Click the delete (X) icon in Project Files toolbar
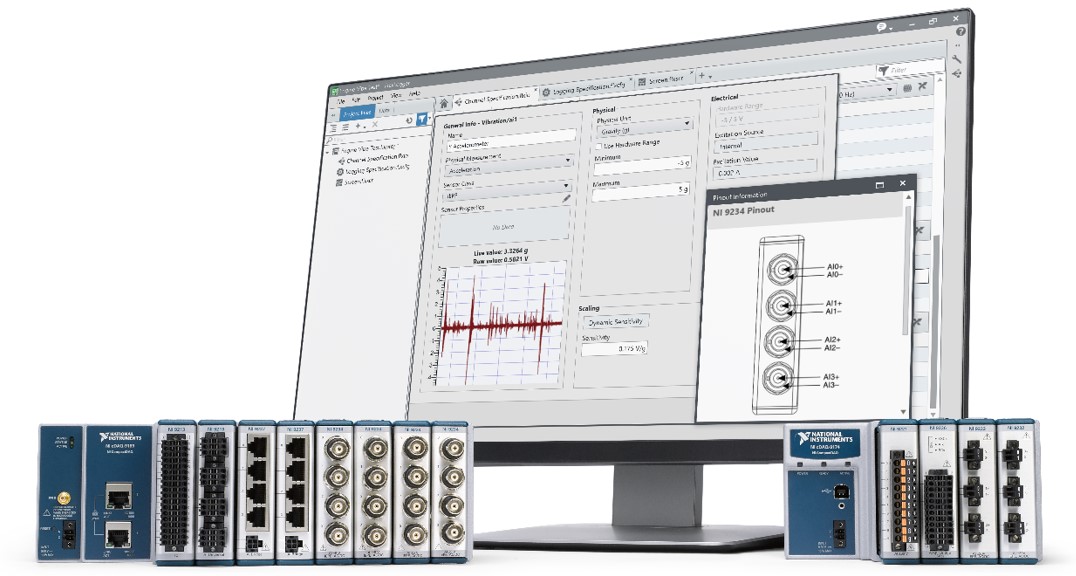Screen dimensions: 1076x576 coord(374,124)
